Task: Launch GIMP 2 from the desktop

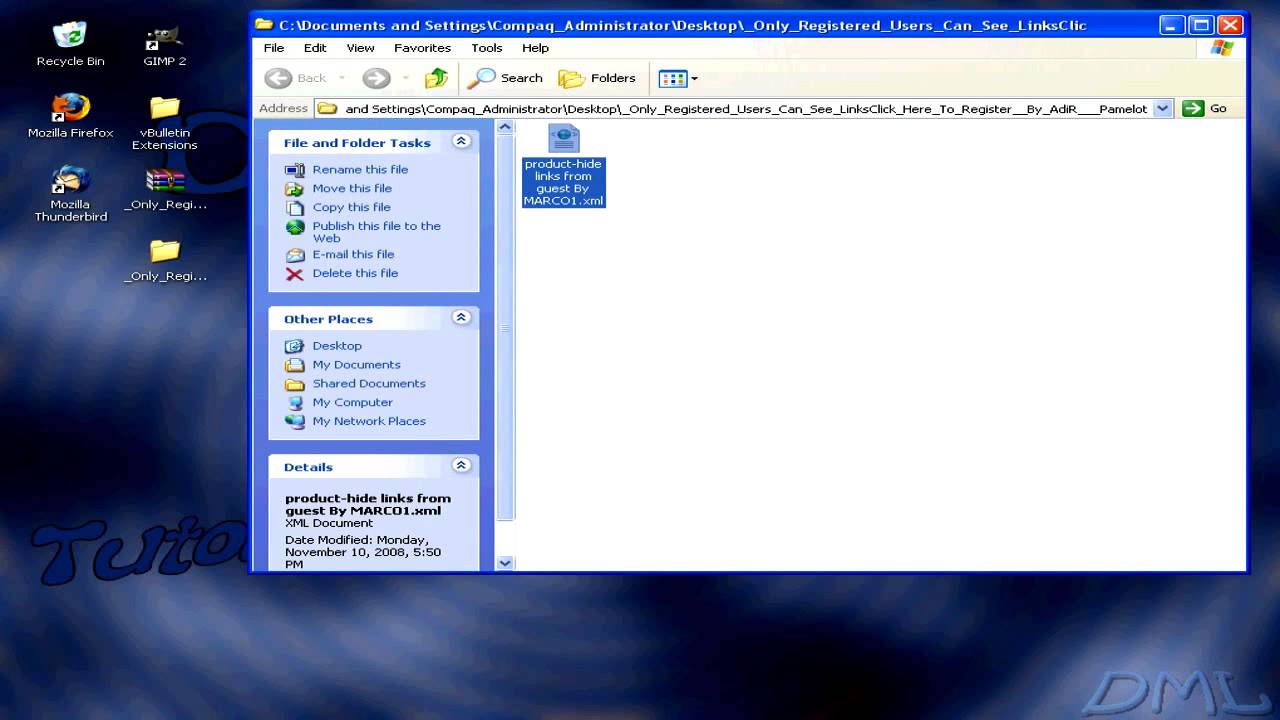Action: pyautogui.click(x=165, y=45)
